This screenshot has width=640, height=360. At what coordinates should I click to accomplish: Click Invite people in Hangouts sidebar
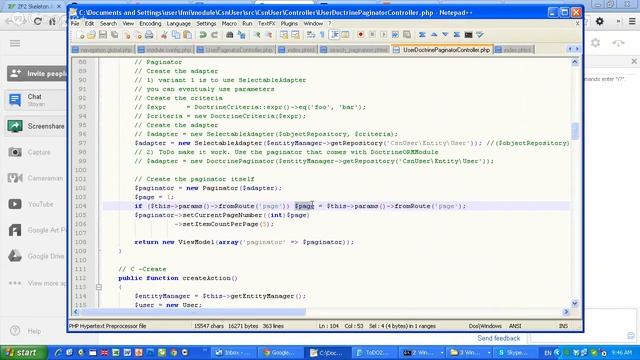(37, 74)
